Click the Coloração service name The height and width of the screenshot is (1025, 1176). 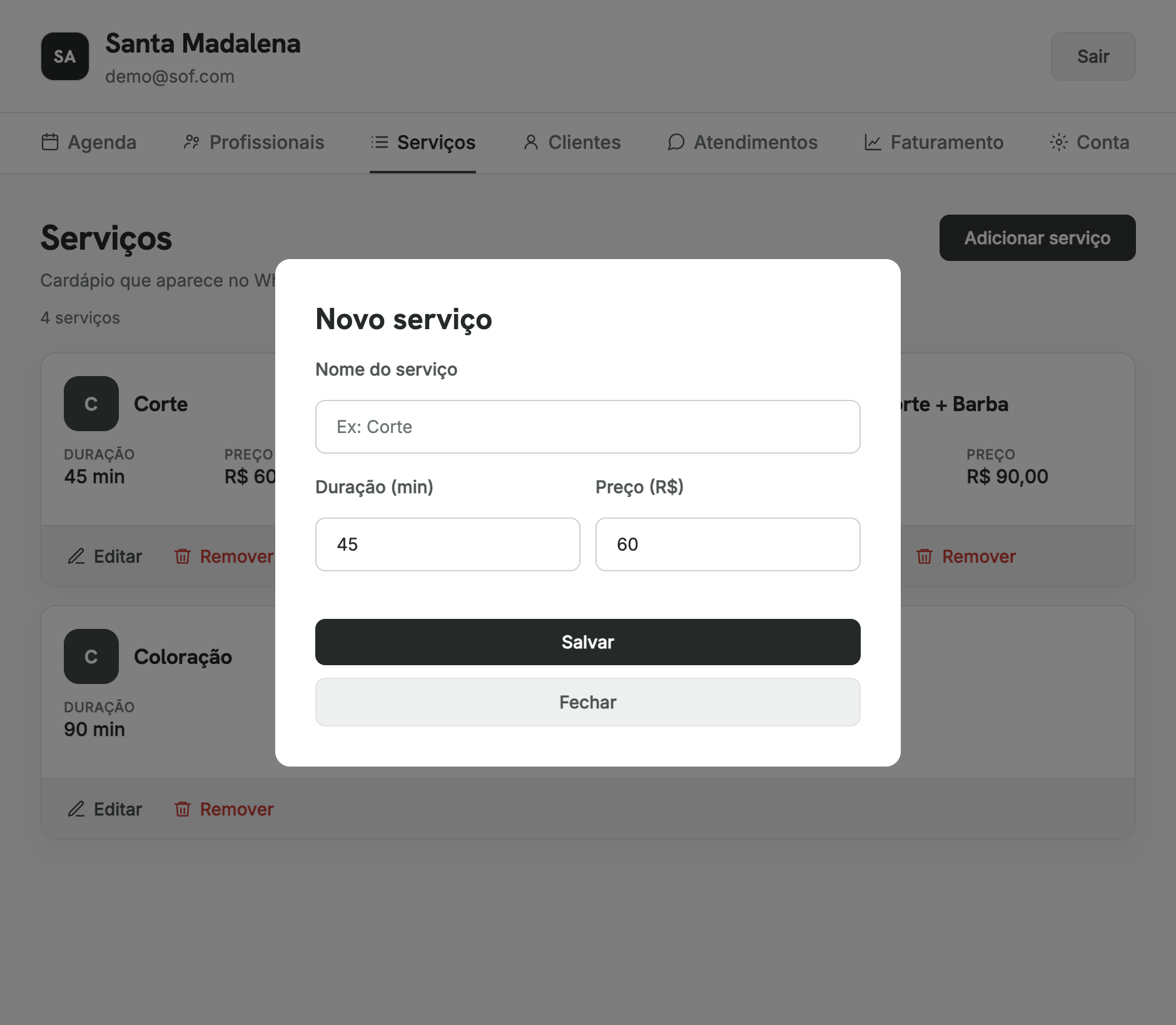coord(183,657)
